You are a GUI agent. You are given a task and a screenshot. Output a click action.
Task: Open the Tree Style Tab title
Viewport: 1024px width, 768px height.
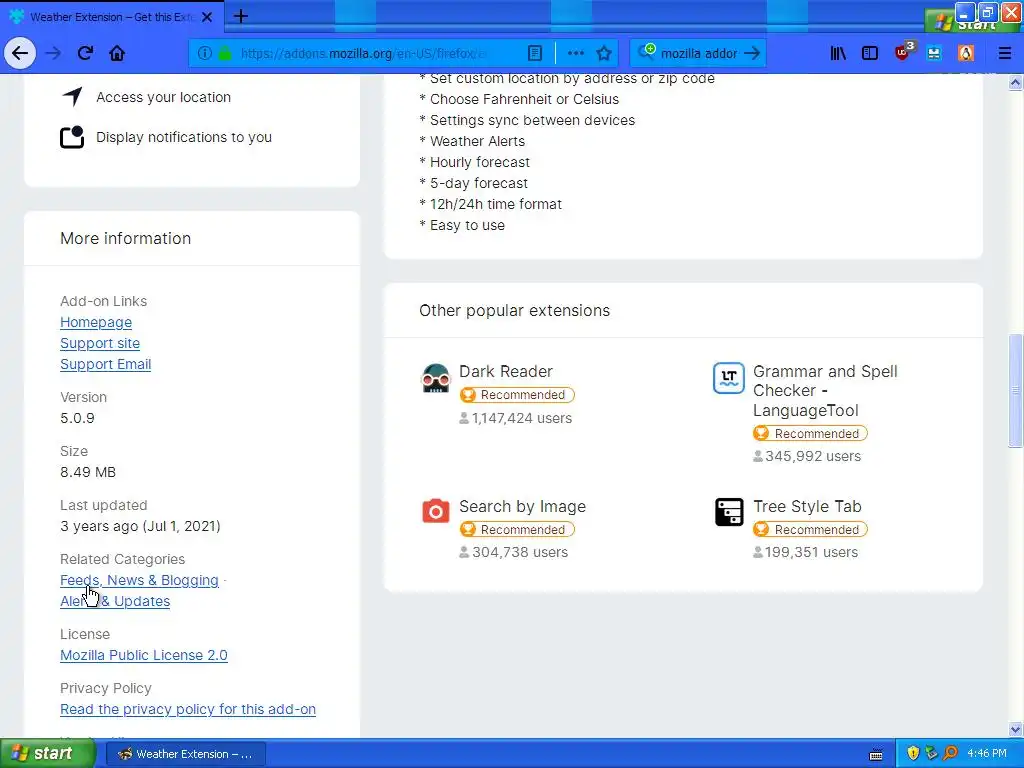tap(807, 507)
